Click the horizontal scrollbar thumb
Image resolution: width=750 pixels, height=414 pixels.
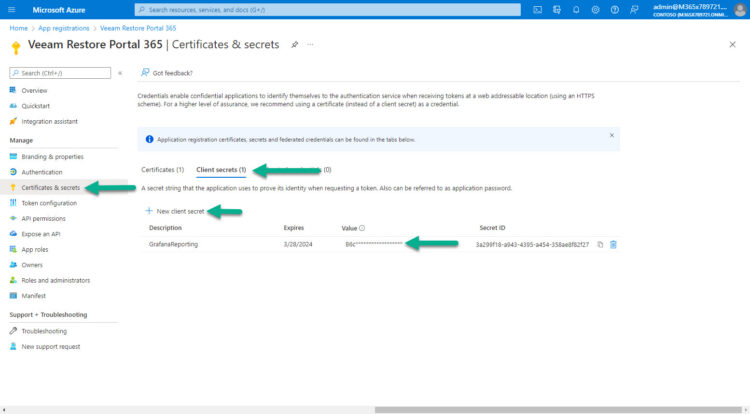tap(558, 410)
